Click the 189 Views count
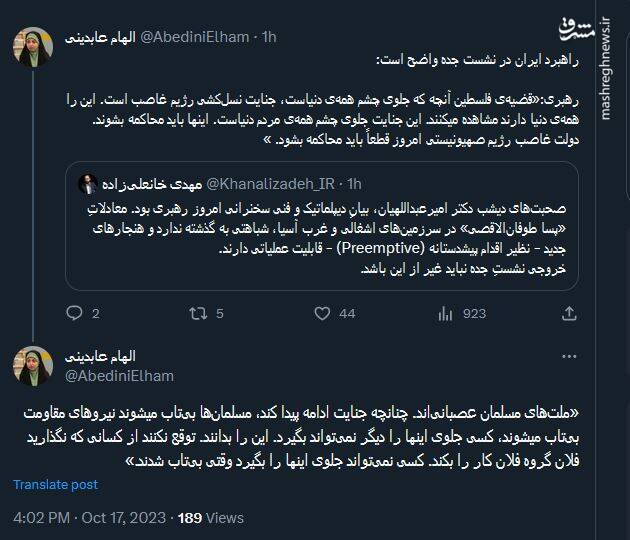Screen dimensions: 630x540 (x=210, y=518)
